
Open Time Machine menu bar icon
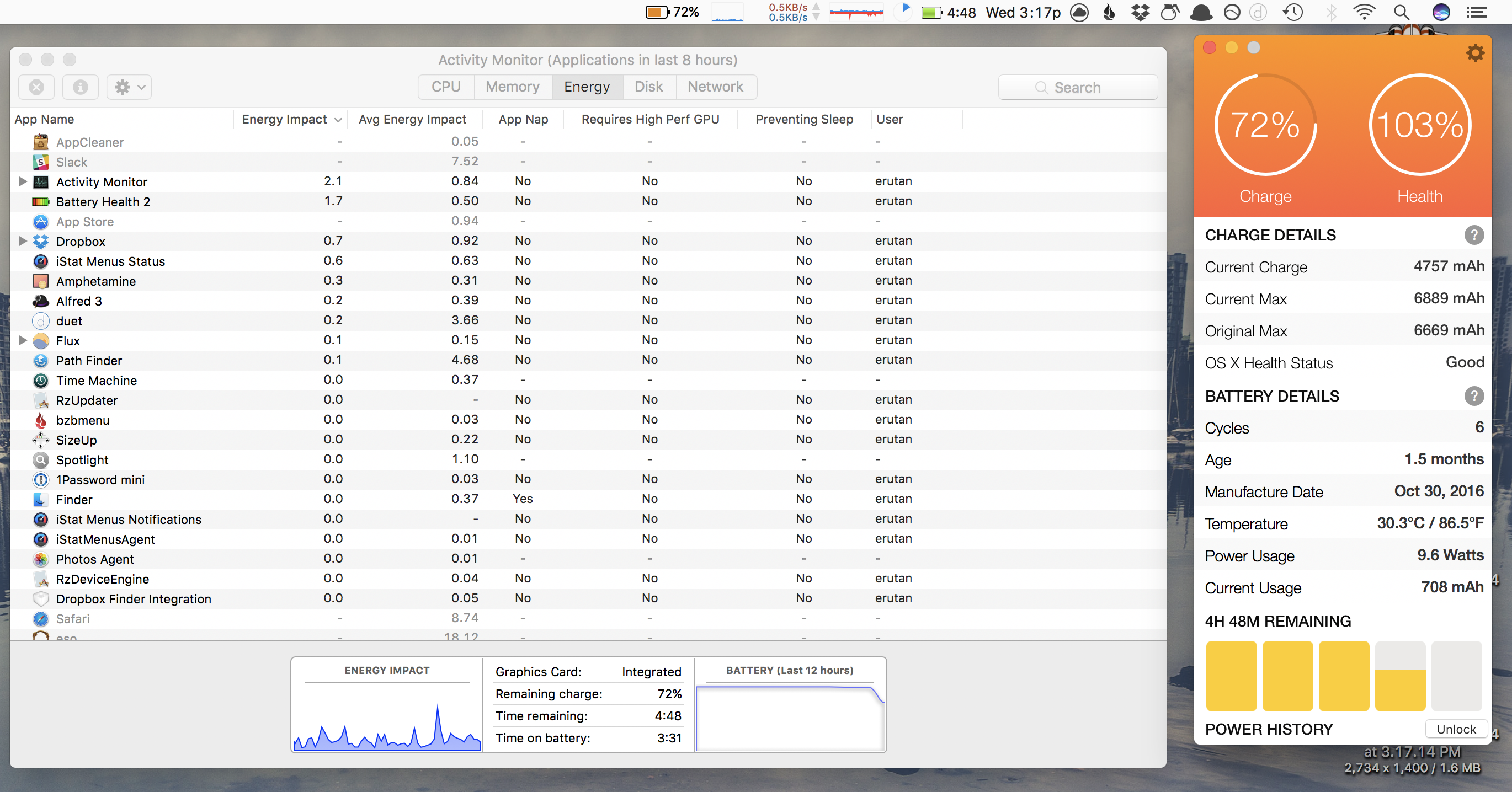(1292, 12)
